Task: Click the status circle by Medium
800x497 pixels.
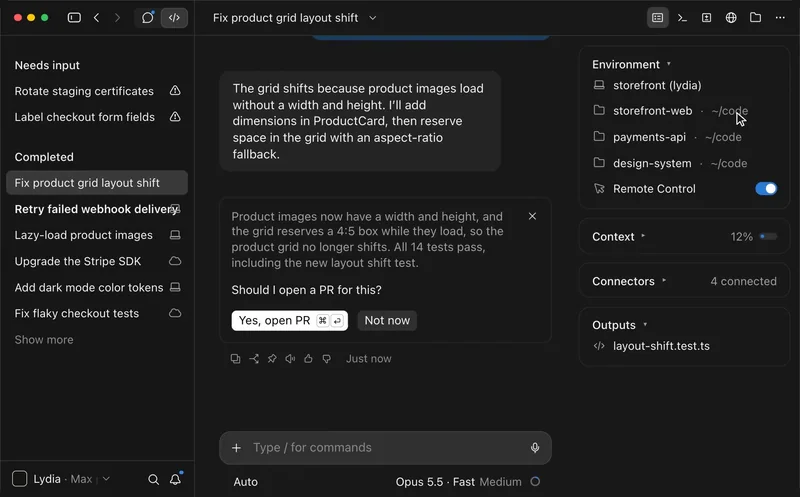Action: [535, 482]
